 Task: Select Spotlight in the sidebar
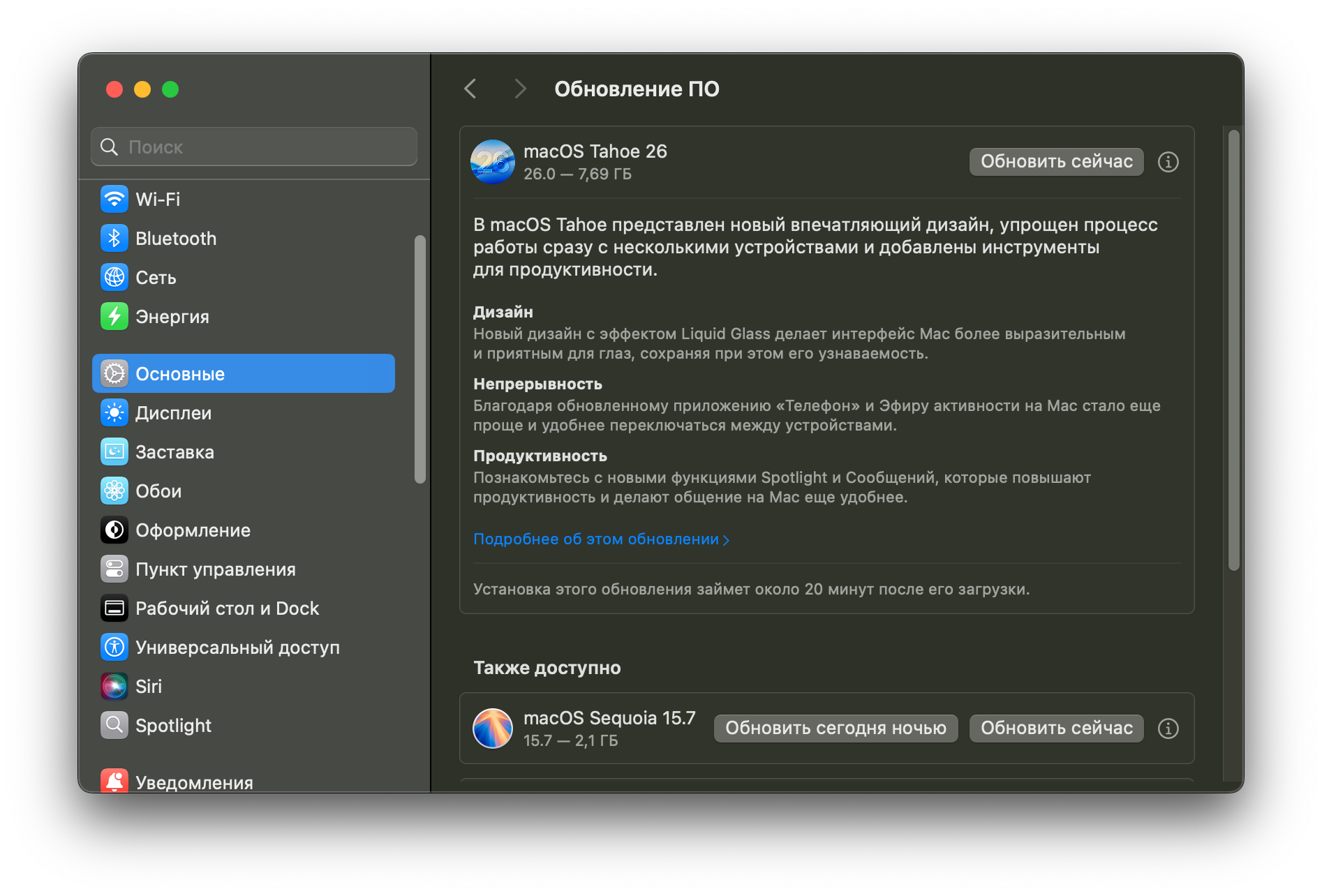click(244, 726)
